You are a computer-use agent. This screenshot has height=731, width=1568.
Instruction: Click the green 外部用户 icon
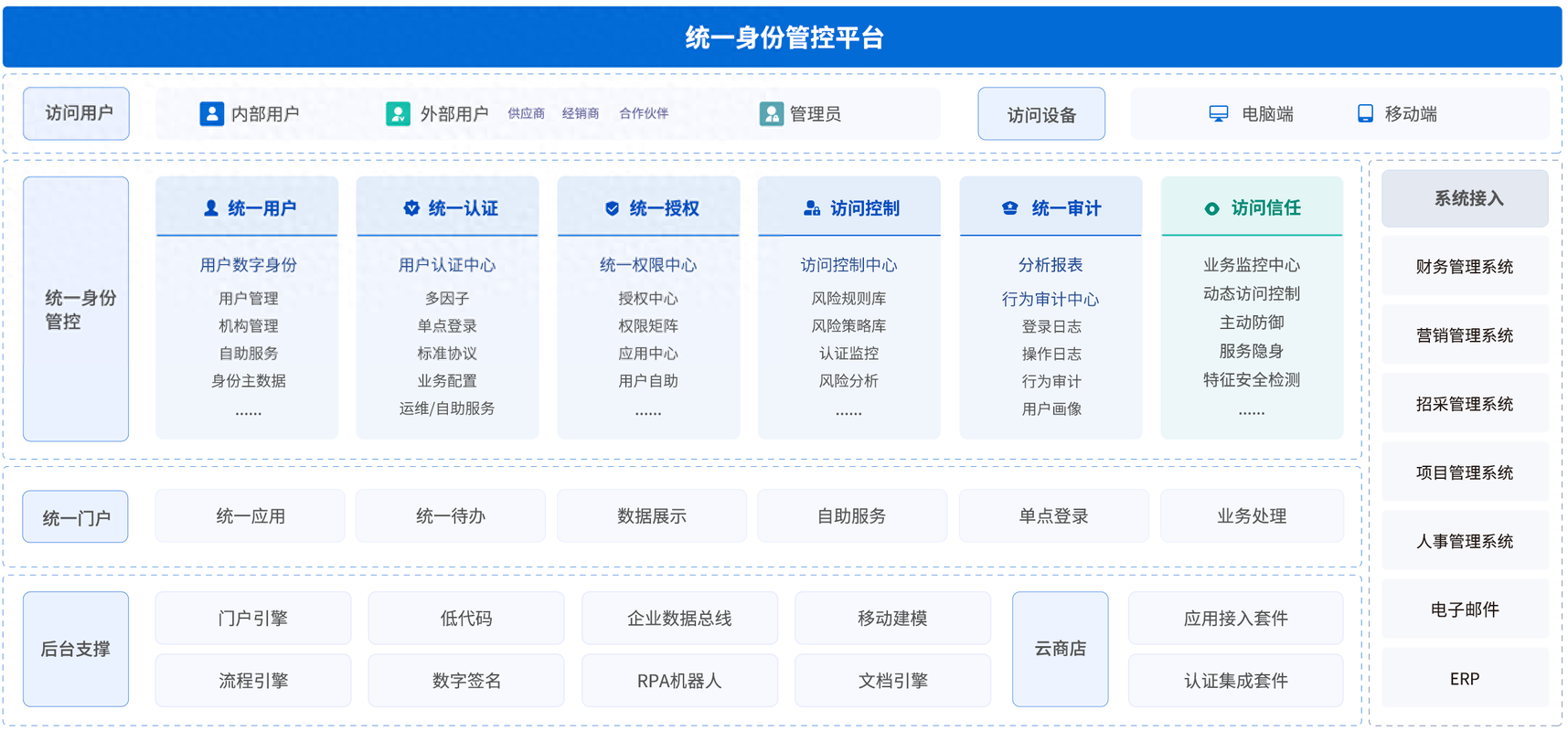[x=398, y=113]
